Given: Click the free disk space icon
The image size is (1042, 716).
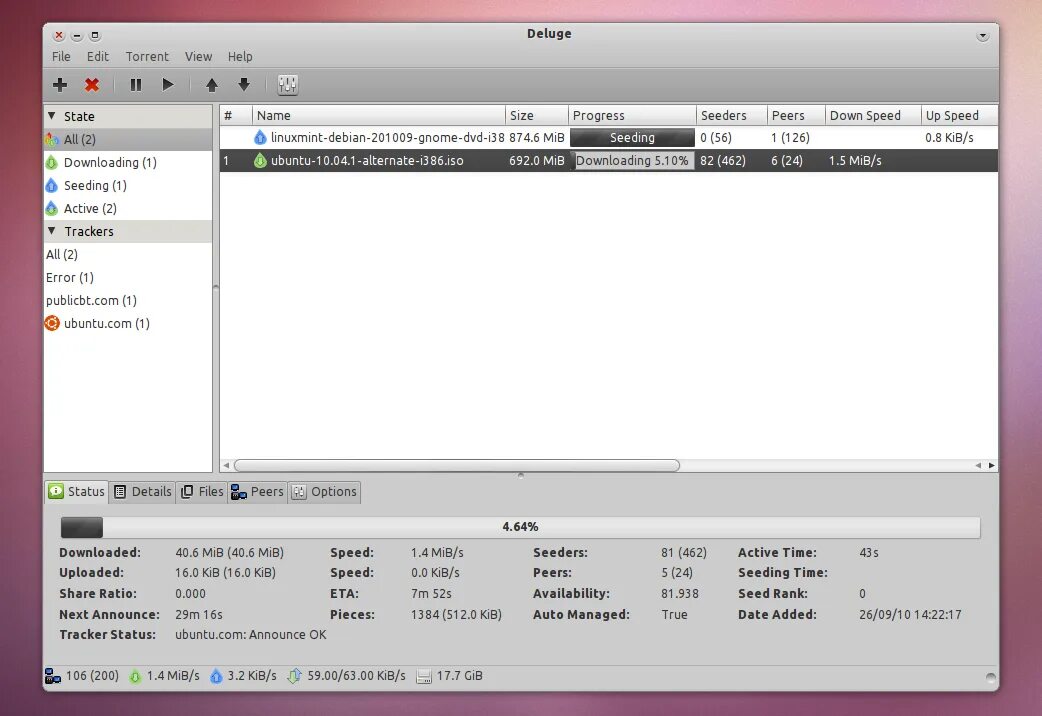Looking at the screenshot, I should [x=423, y=676].
